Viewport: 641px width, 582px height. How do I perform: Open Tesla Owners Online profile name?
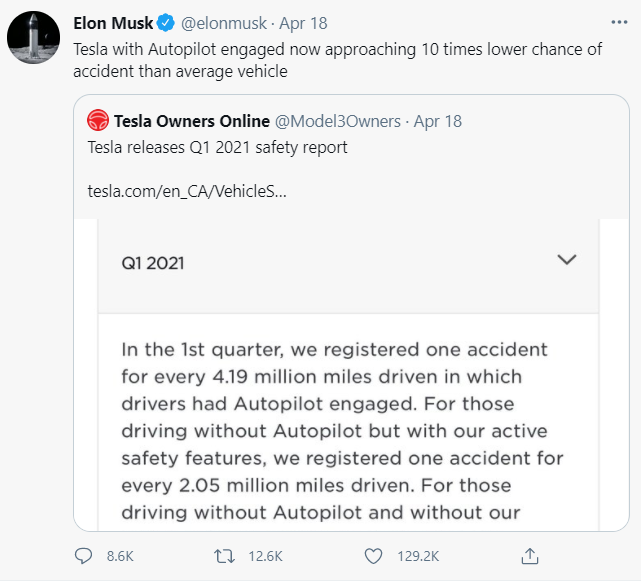pyautogui.click(x=192, y=121)
